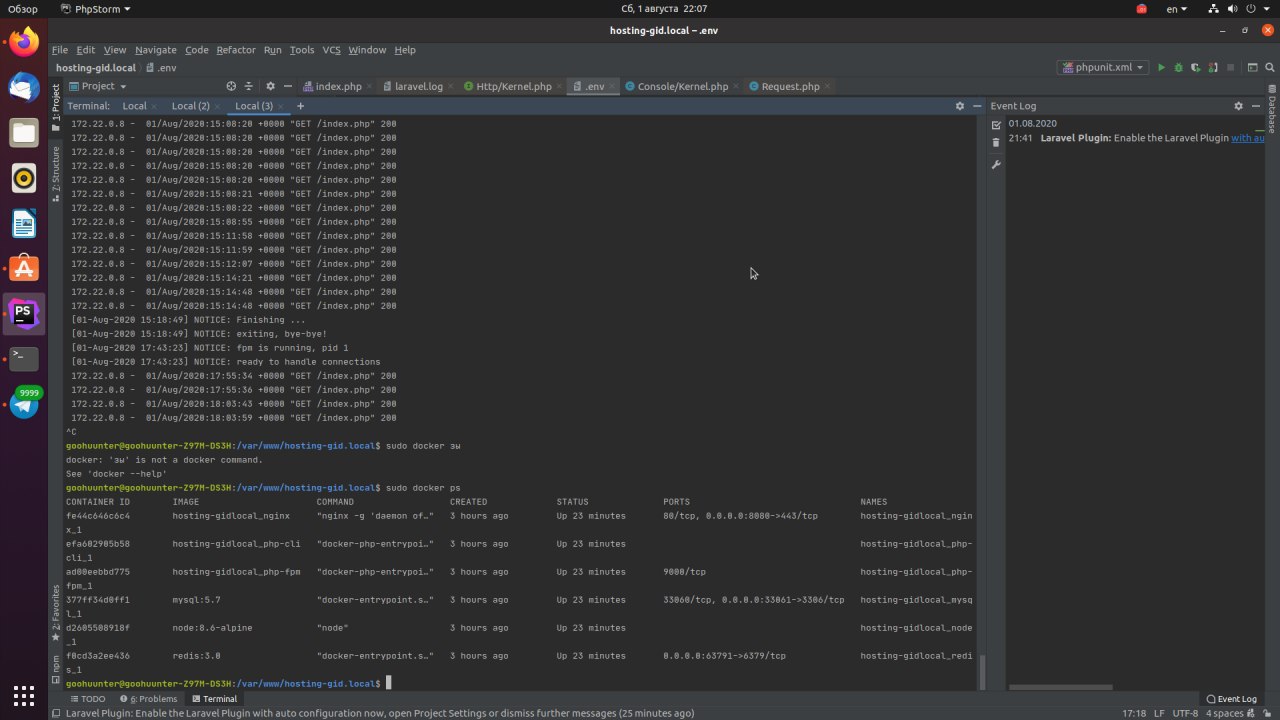Image resolution: width=1280 pixels, height=720 pixels.
Task: Toggle Event Log button in status bar
Action: (1231, 699)
